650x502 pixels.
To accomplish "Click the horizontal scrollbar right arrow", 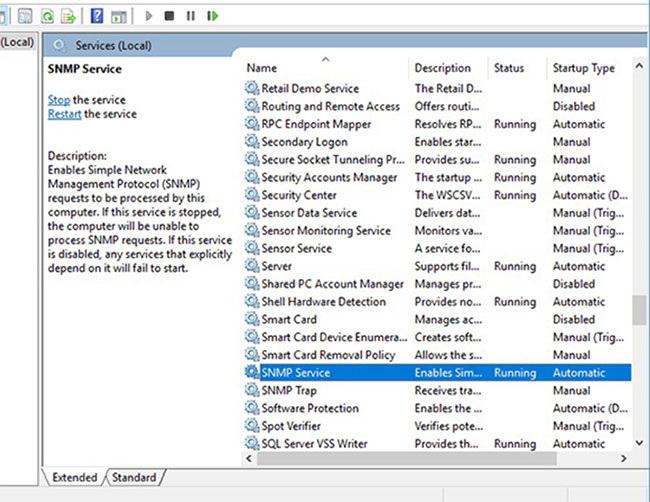I will [624, 457].
